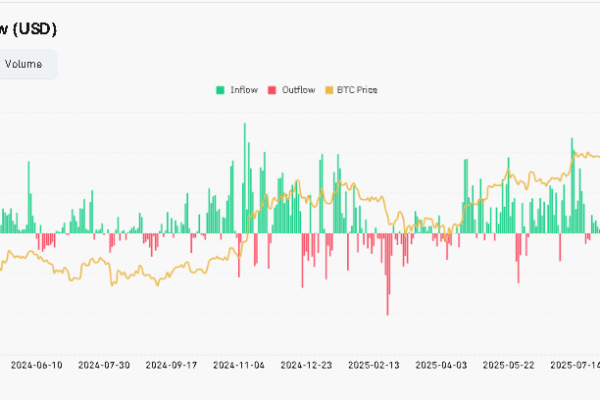This screenshot has width=600, height=400.
Task: Select the 2025-02-13 date axis label
Action: (x=374, y=366)
